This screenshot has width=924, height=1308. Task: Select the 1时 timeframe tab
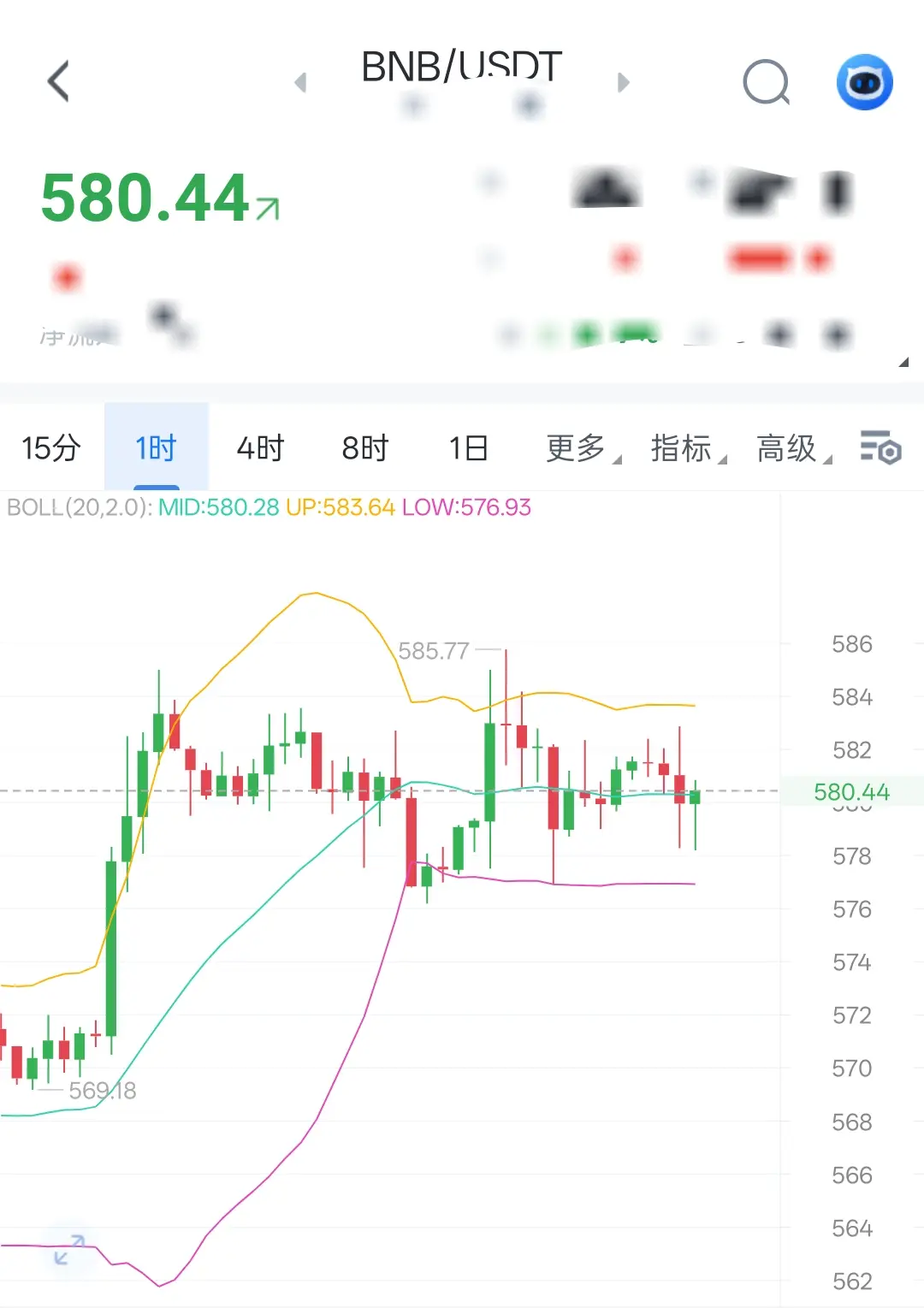(156, 447)
